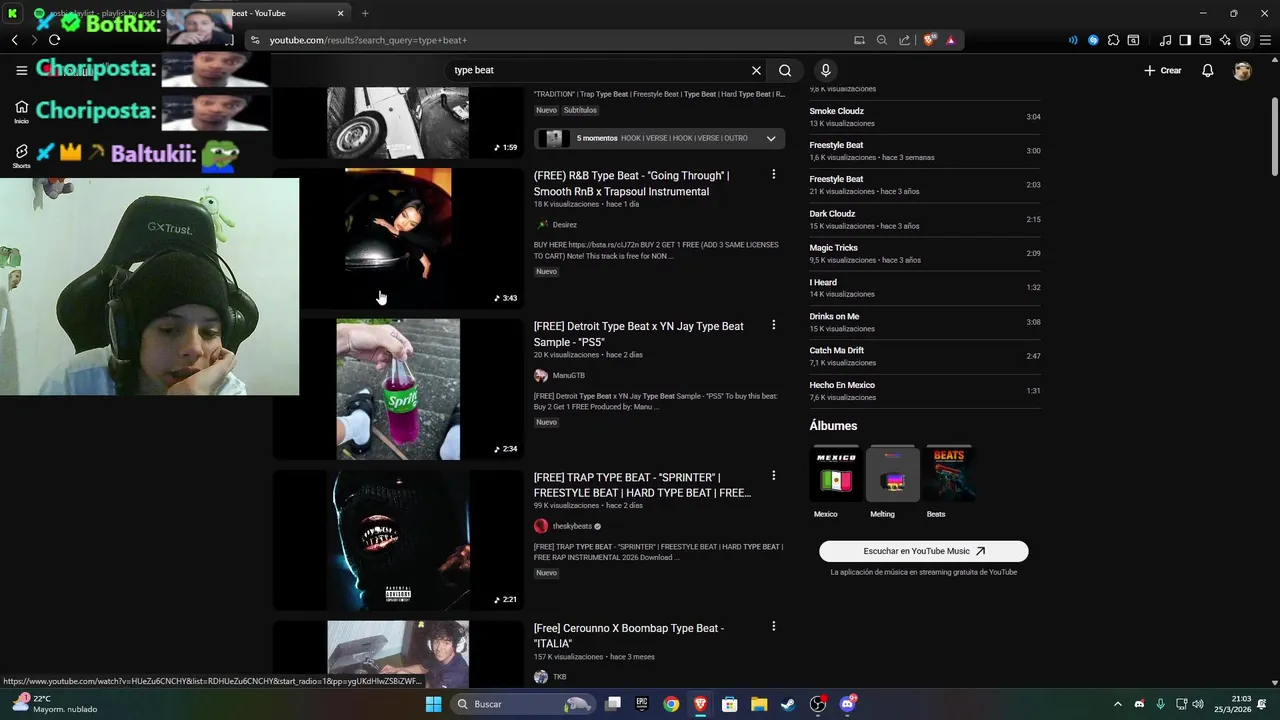Click the Brave Rewards triangle icon

(x=950, y=40)
